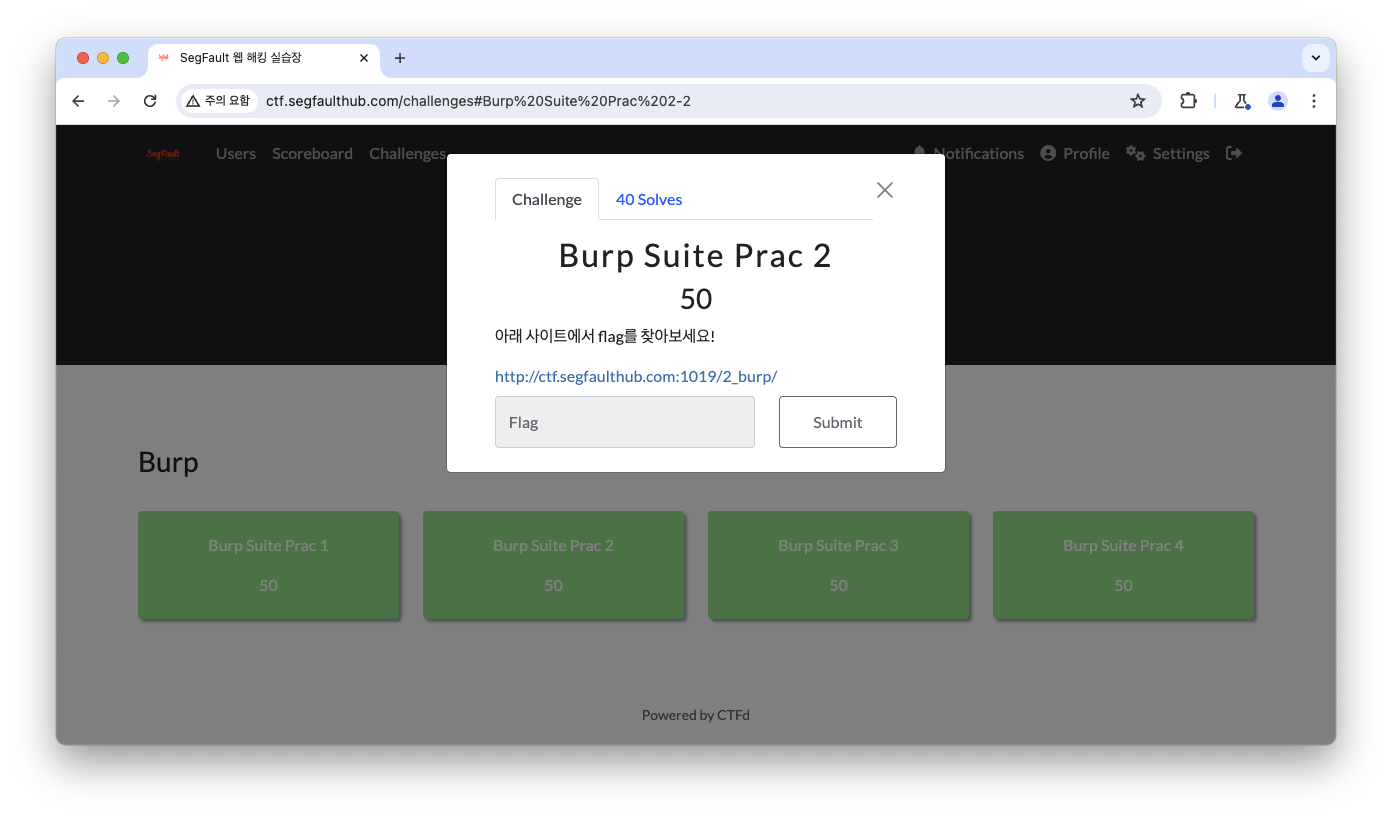Viewport: 1392px width, 819px height.
Task: Switch to the Challenge tab
Action: [x=547, y=199]
